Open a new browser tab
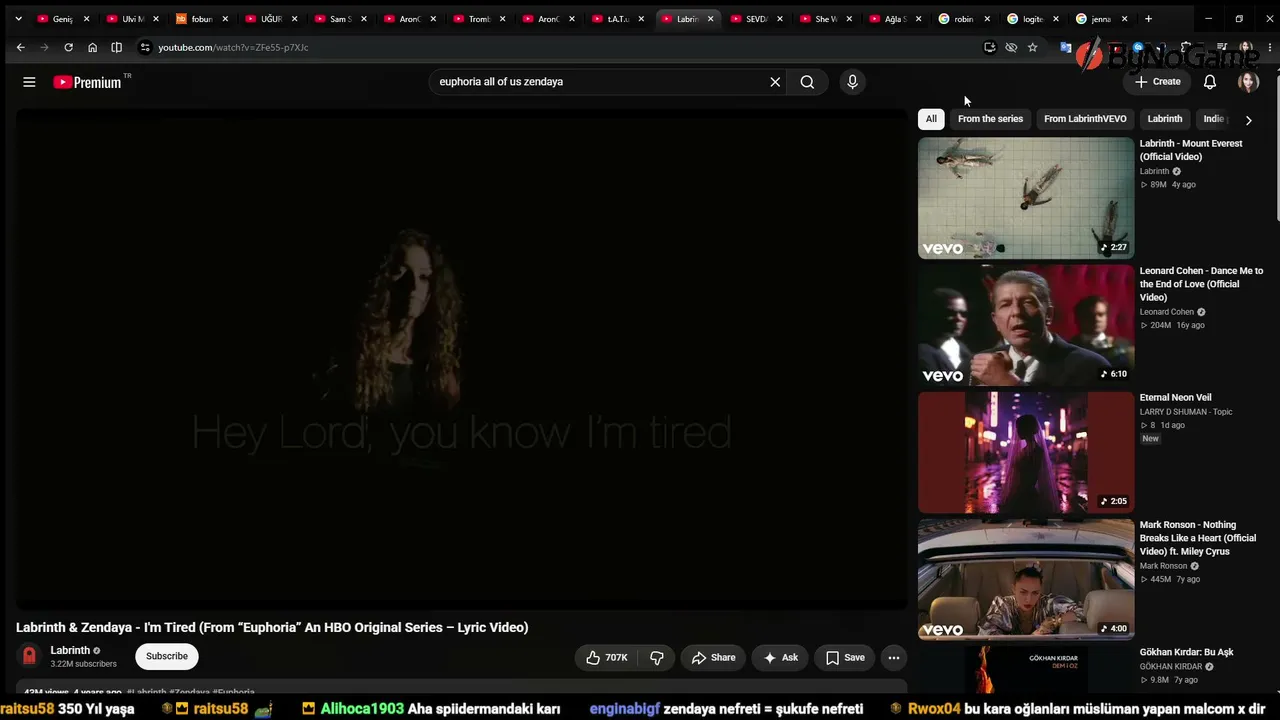1280x720 pixels. (1148, 19)
